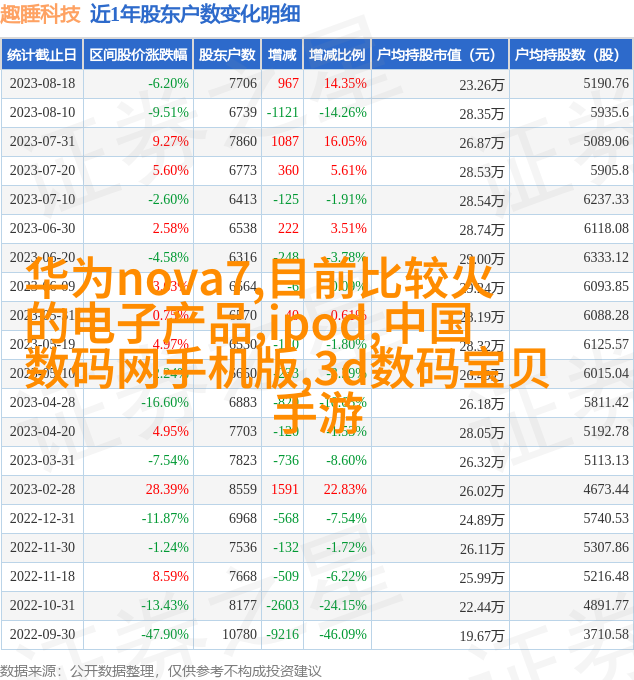This screenshot has width=634, height=680.
Task: Click the 股东户数 column header
Action: [227, 55]
